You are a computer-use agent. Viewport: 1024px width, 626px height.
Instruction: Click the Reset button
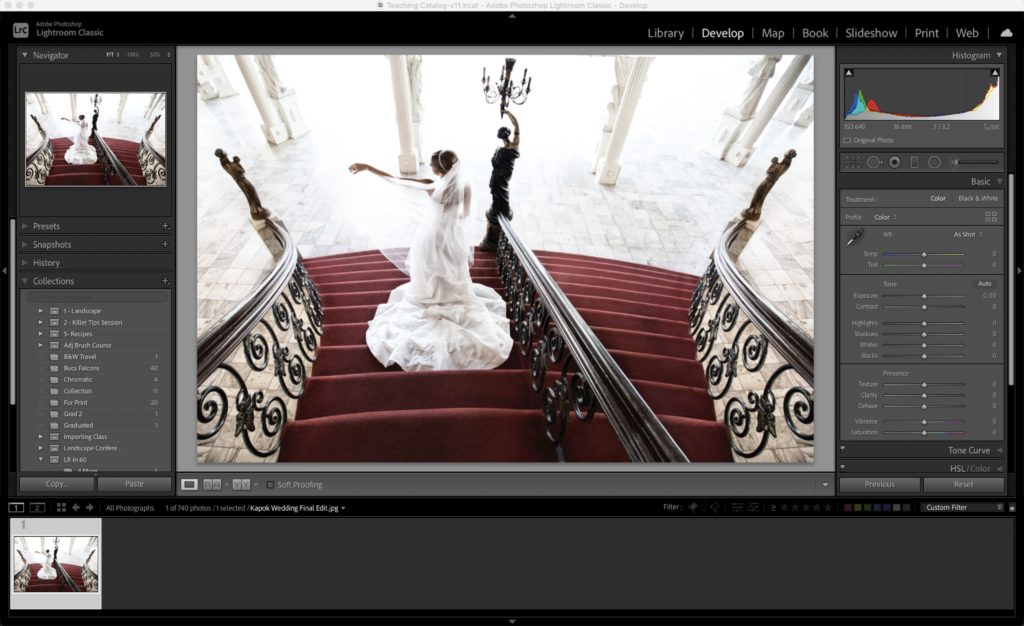[x=963, y=484]
